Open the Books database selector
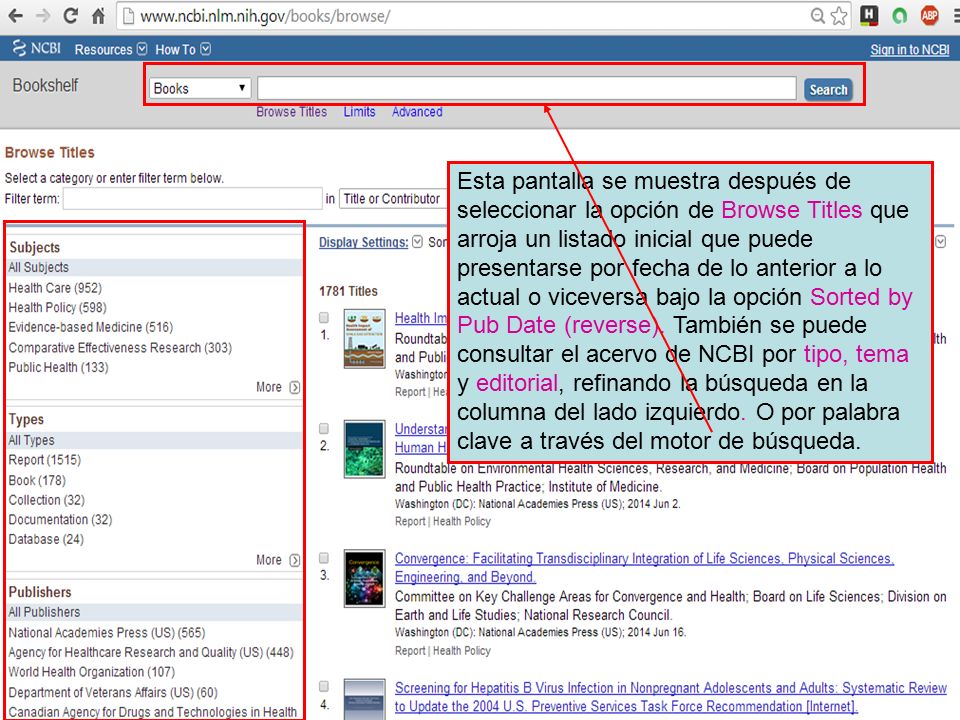The width and height of the screenshot is (960, 720). coord(200,88)
